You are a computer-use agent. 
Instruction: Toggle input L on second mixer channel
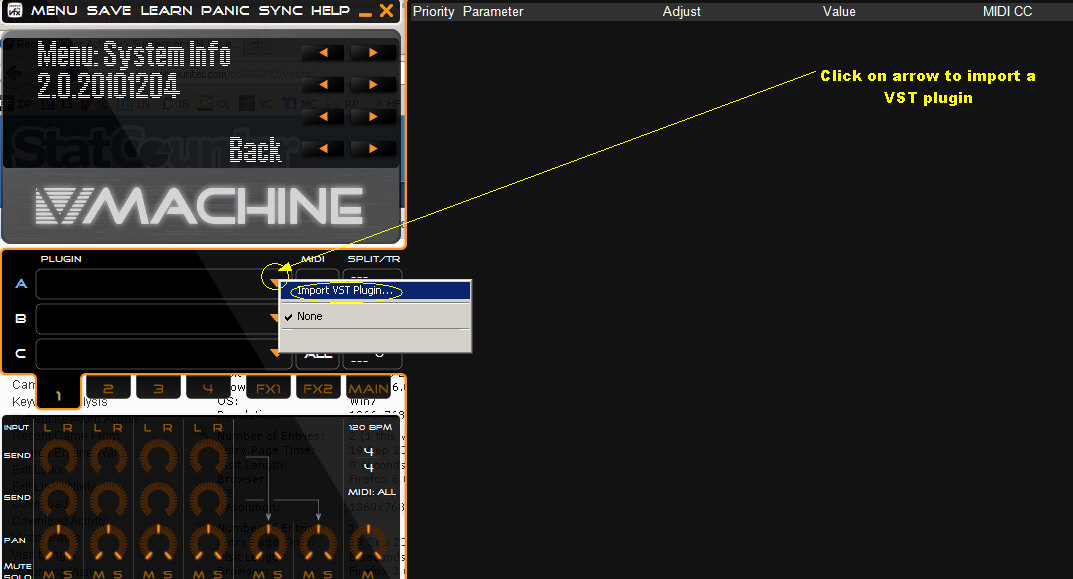[x=98, y=428]
